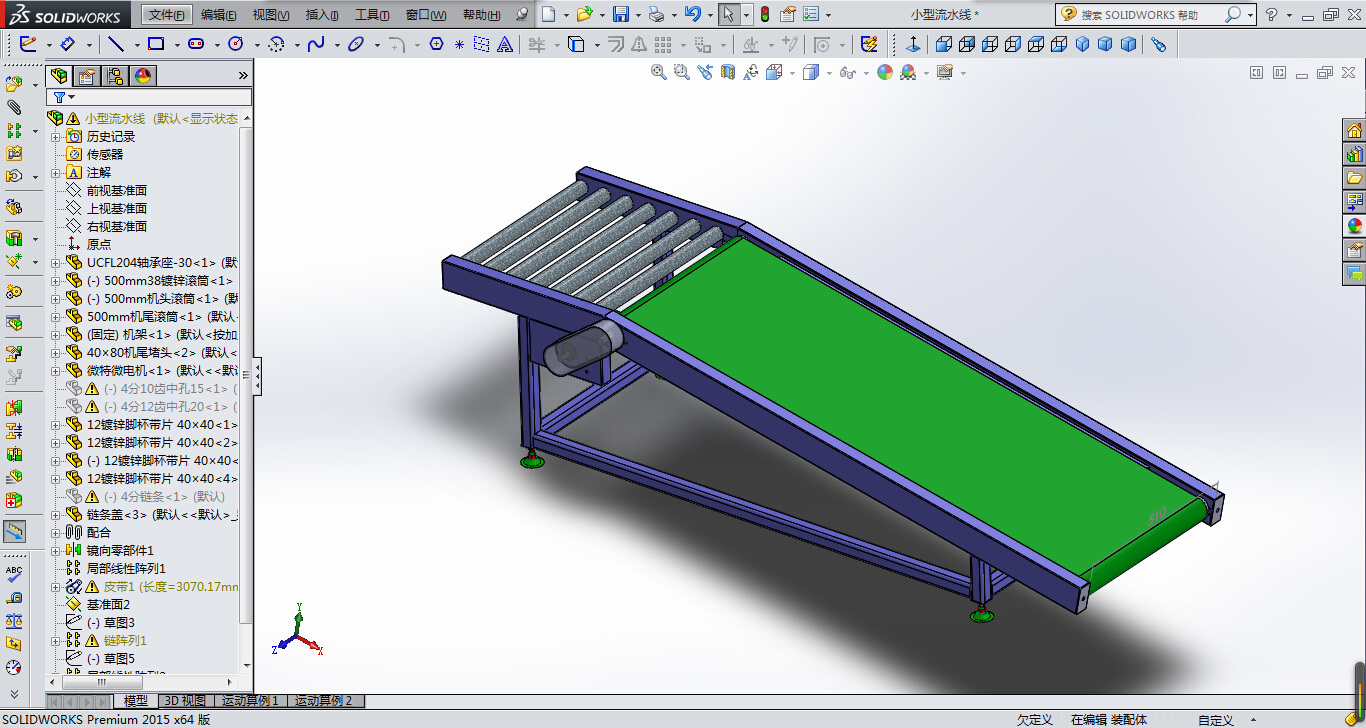Image resolution: width=1366 pixels, height=728 pixels.
Task: Expand the 镜向零部件1 node
Action: (56, 551)
